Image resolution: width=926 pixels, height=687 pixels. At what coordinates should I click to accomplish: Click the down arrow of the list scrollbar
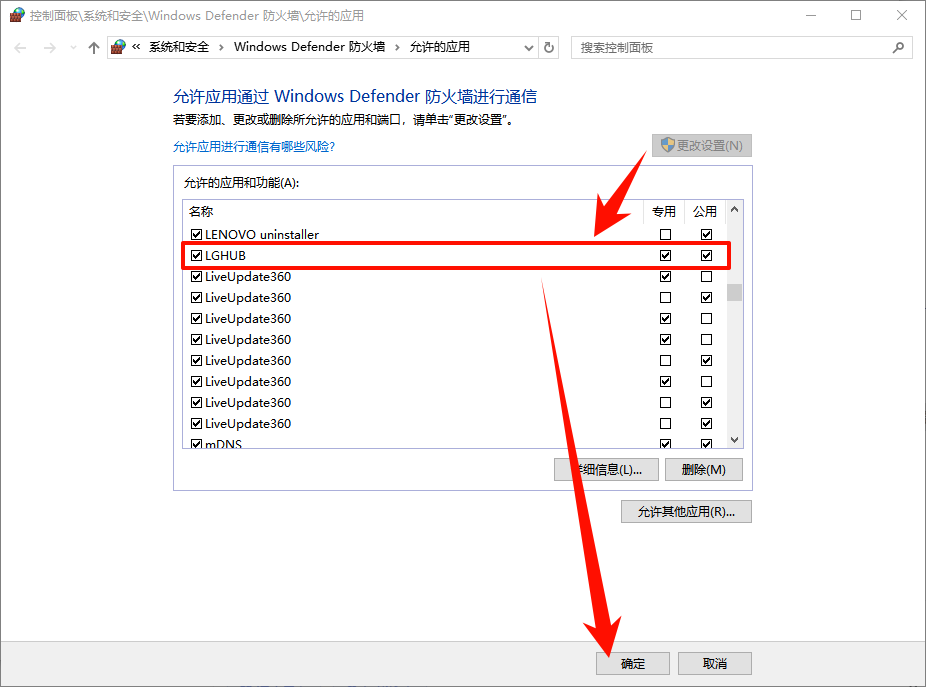coord(733,439)
